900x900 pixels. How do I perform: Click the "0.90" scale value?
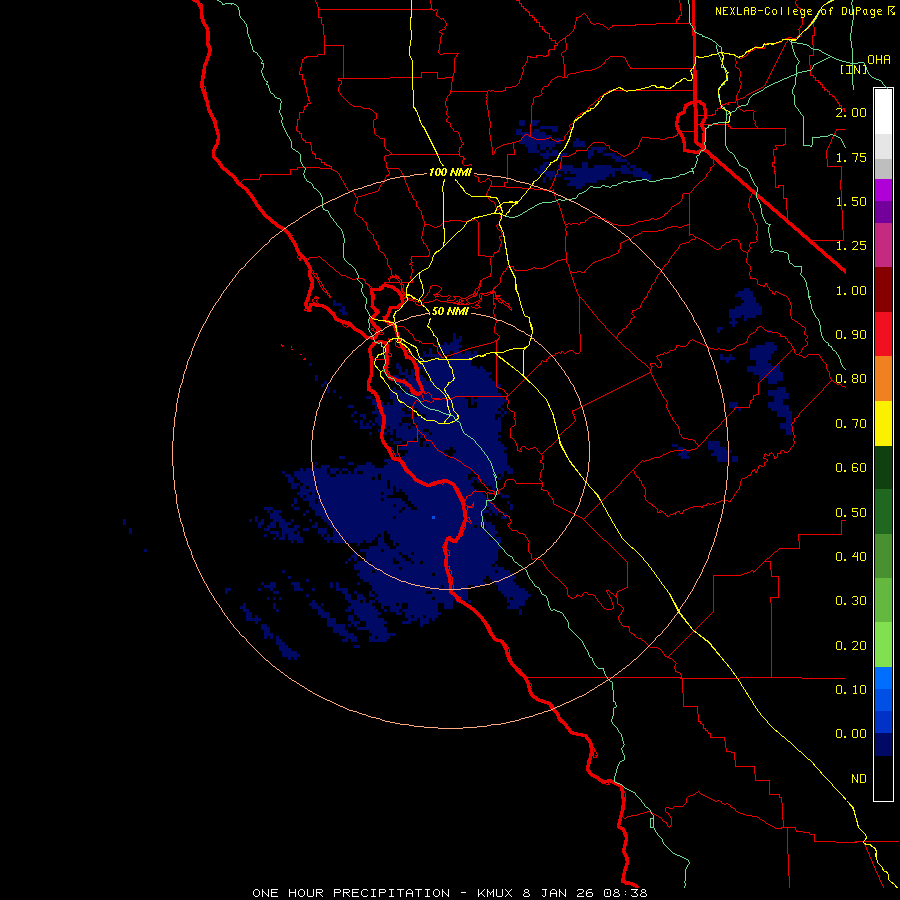[851, 335]
